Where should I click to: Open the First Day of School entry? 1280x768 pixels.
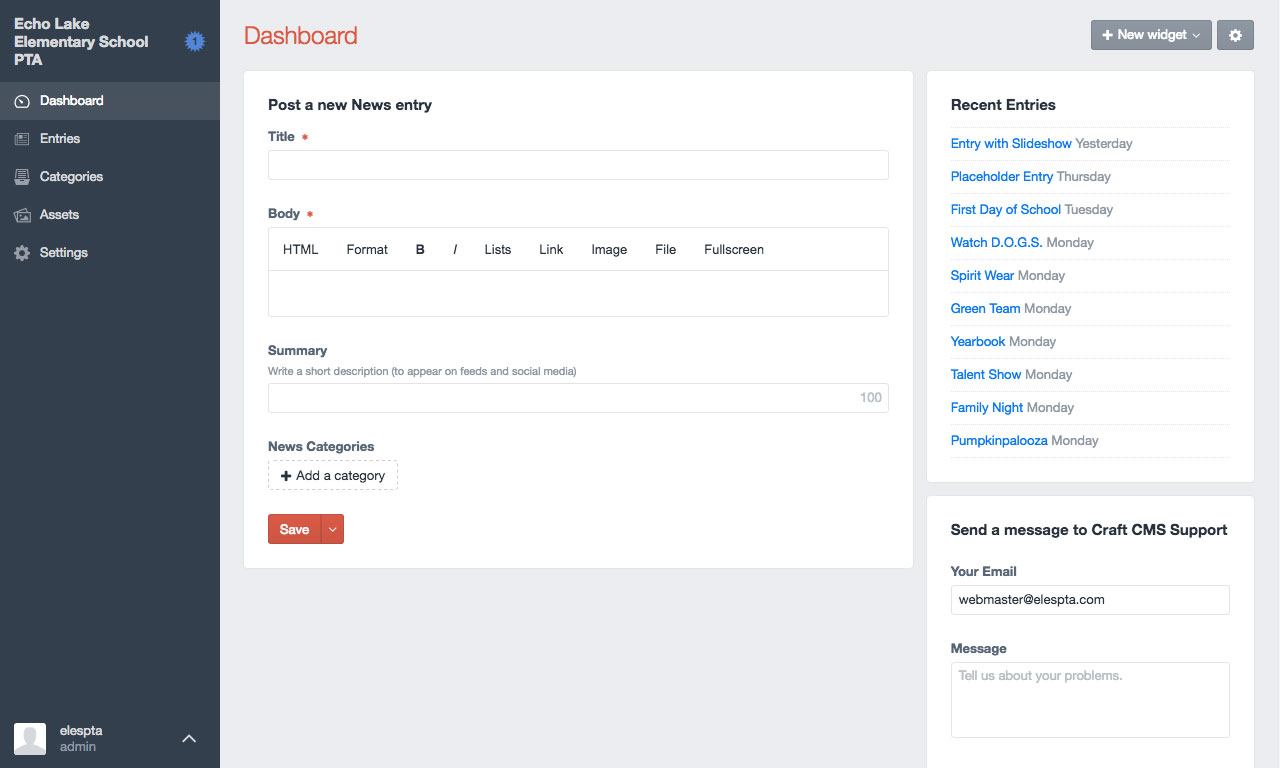(x=1005, y=209)
